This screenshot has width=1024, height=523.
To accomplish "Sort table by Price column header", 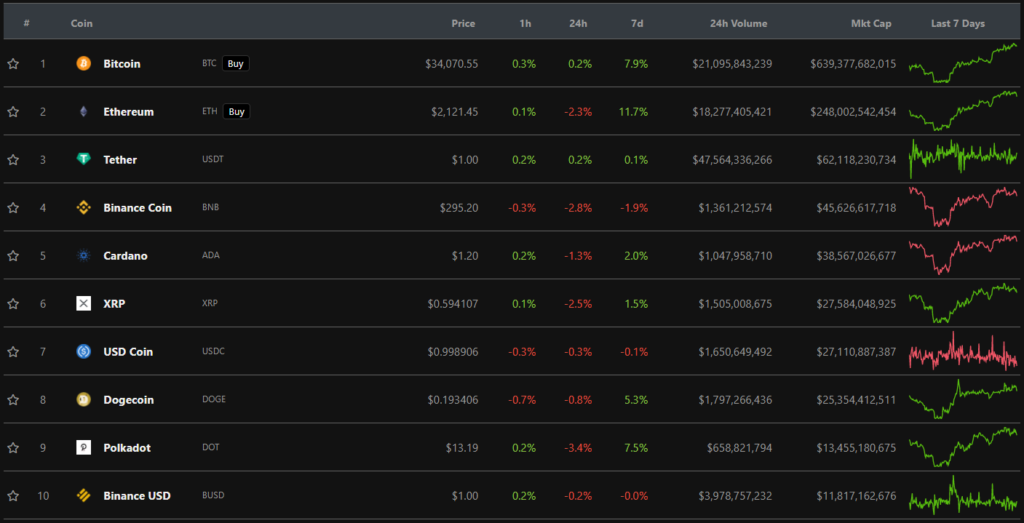I will click(x=463, y=23).
